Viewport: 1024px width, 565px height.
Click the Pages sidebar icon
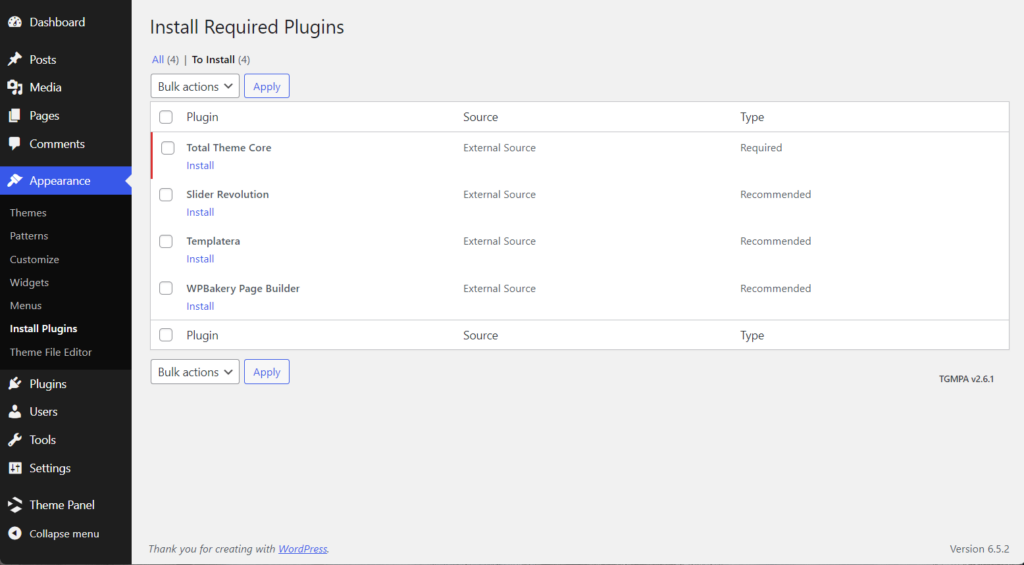coord(15,116)
